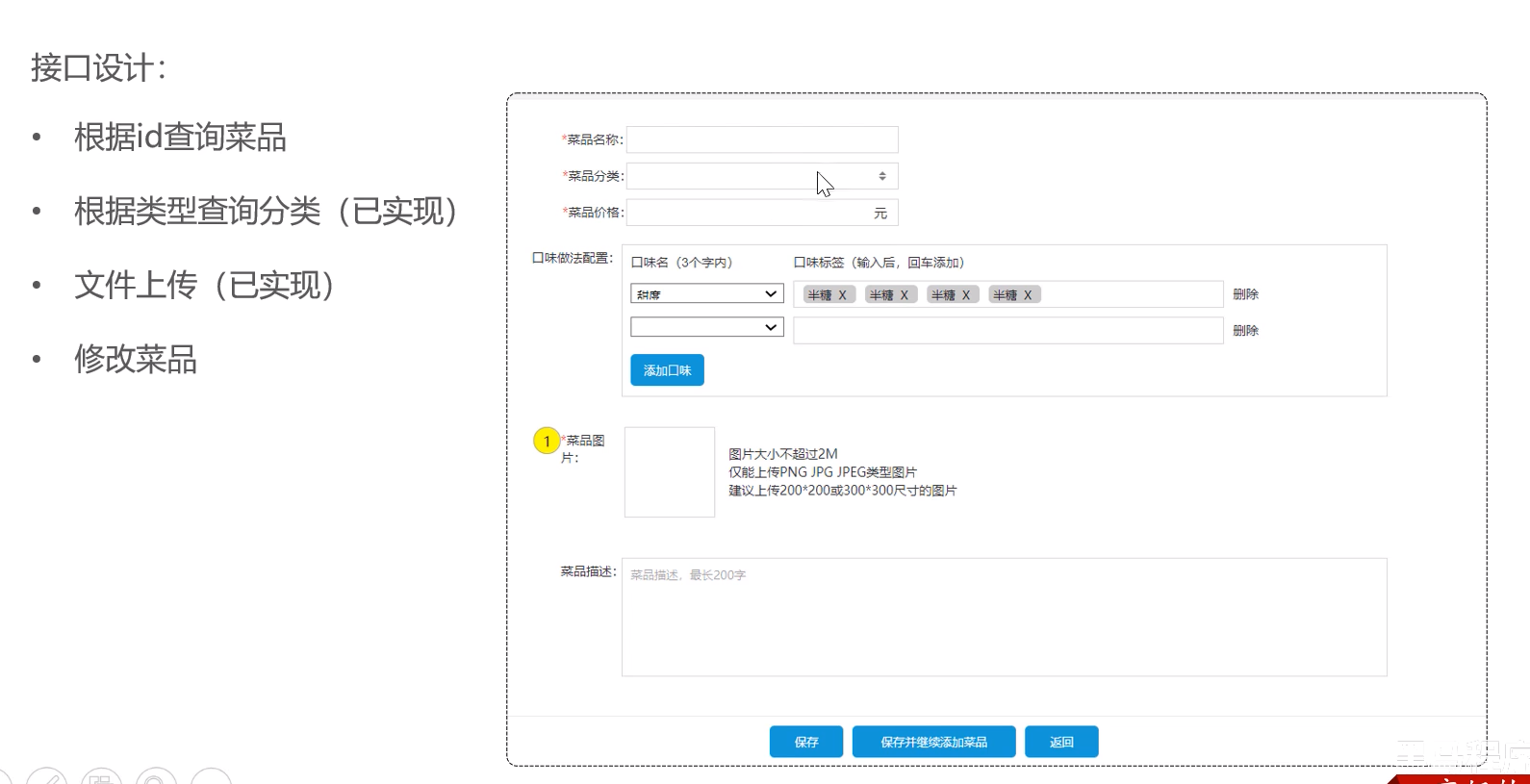Click 删除 link for the first flavor row

(x=1245, y=294)
